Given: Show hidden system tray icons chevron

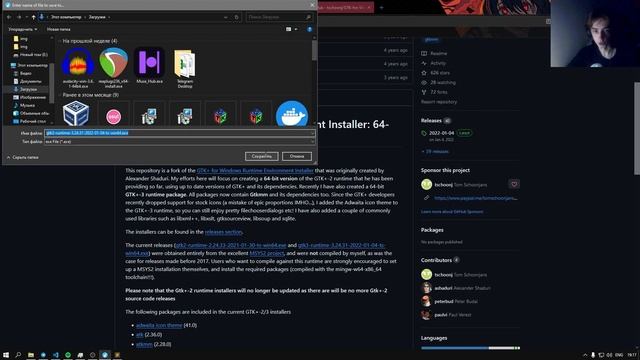Looking at the screenshot, I should pos(585,355).
